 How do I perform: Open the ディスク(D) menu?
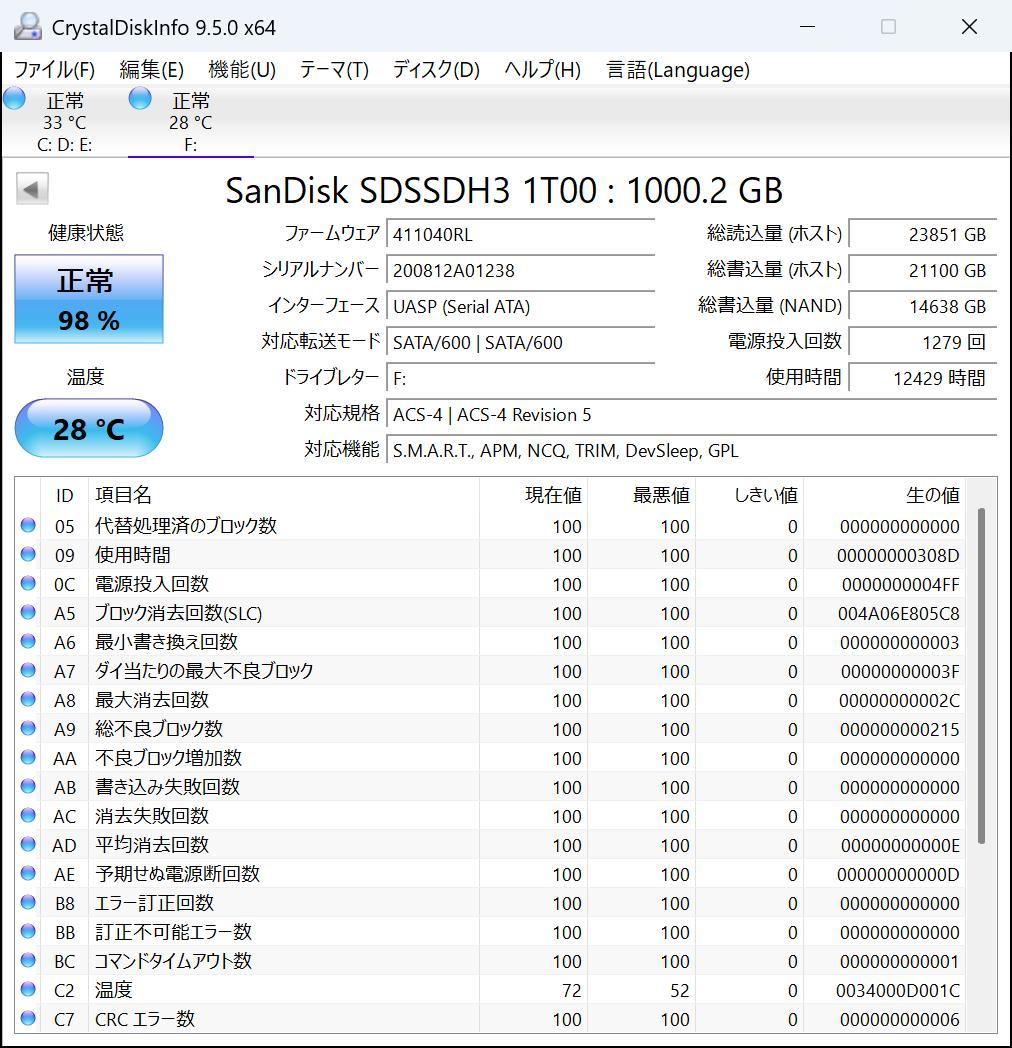point(436,70)
